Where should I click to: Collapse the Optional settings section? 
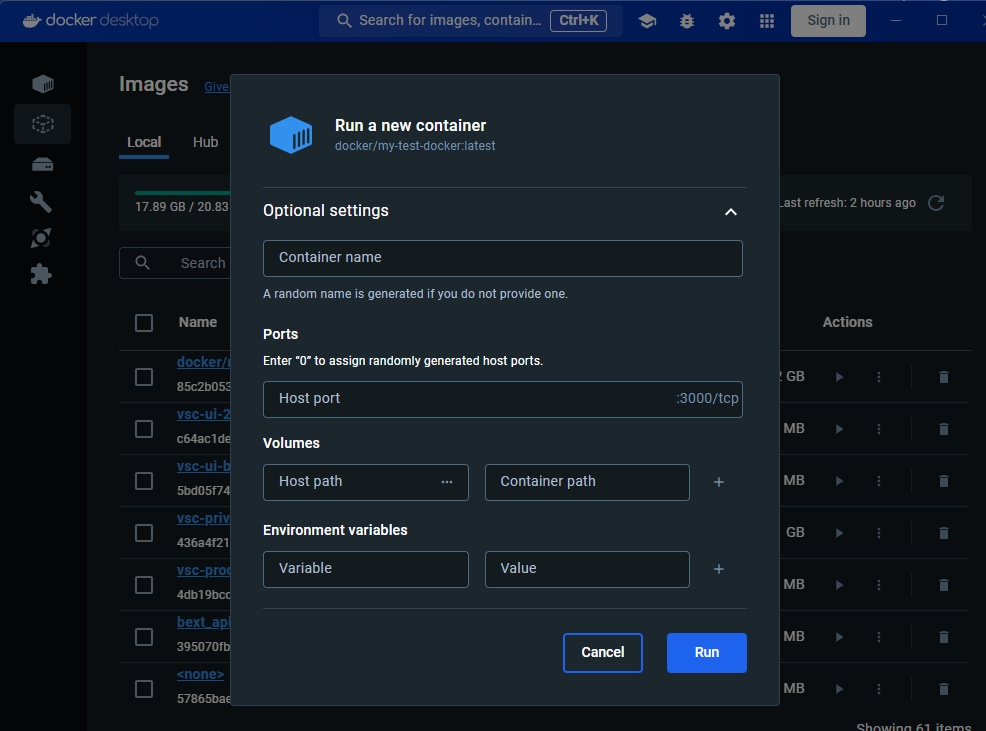tap(731, 212)
